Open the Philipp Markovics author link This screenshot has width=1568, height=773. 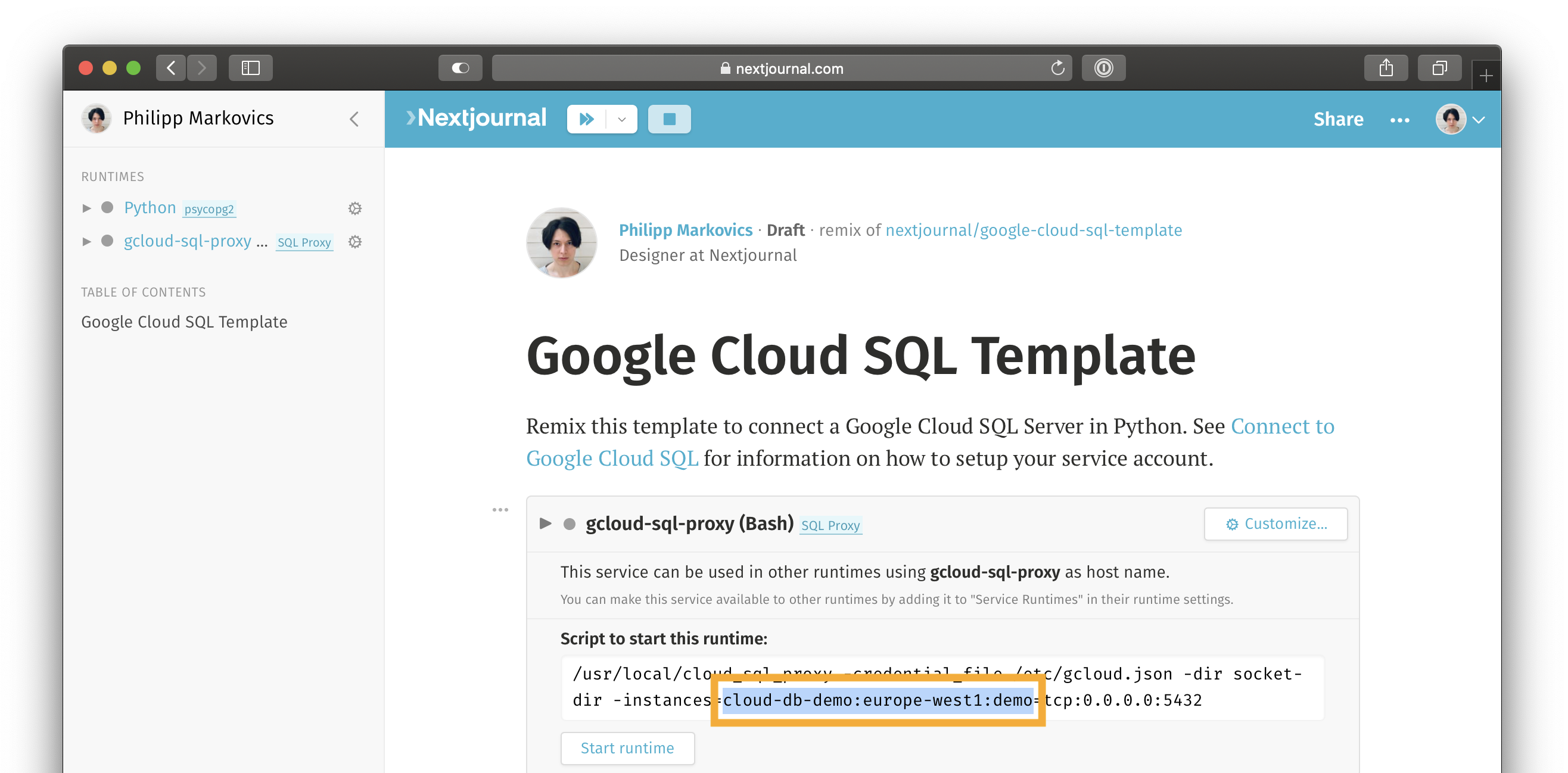click(685, 230)
